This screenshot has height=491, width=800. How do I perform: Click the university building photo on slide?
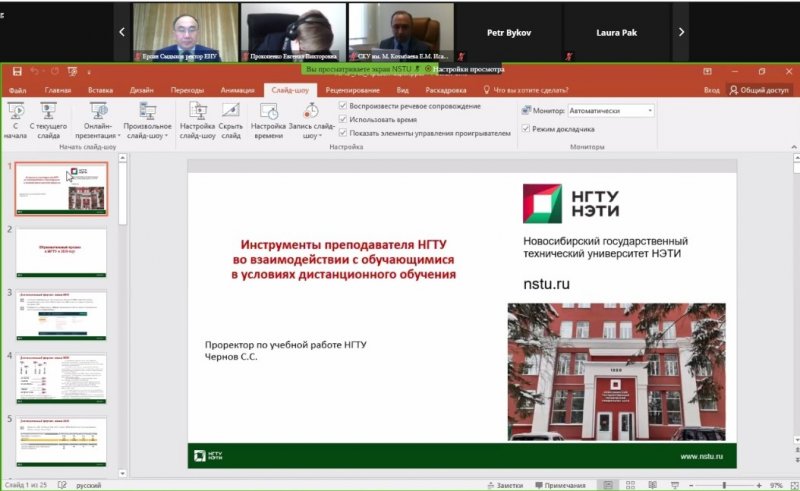click(x=616, y=372)
